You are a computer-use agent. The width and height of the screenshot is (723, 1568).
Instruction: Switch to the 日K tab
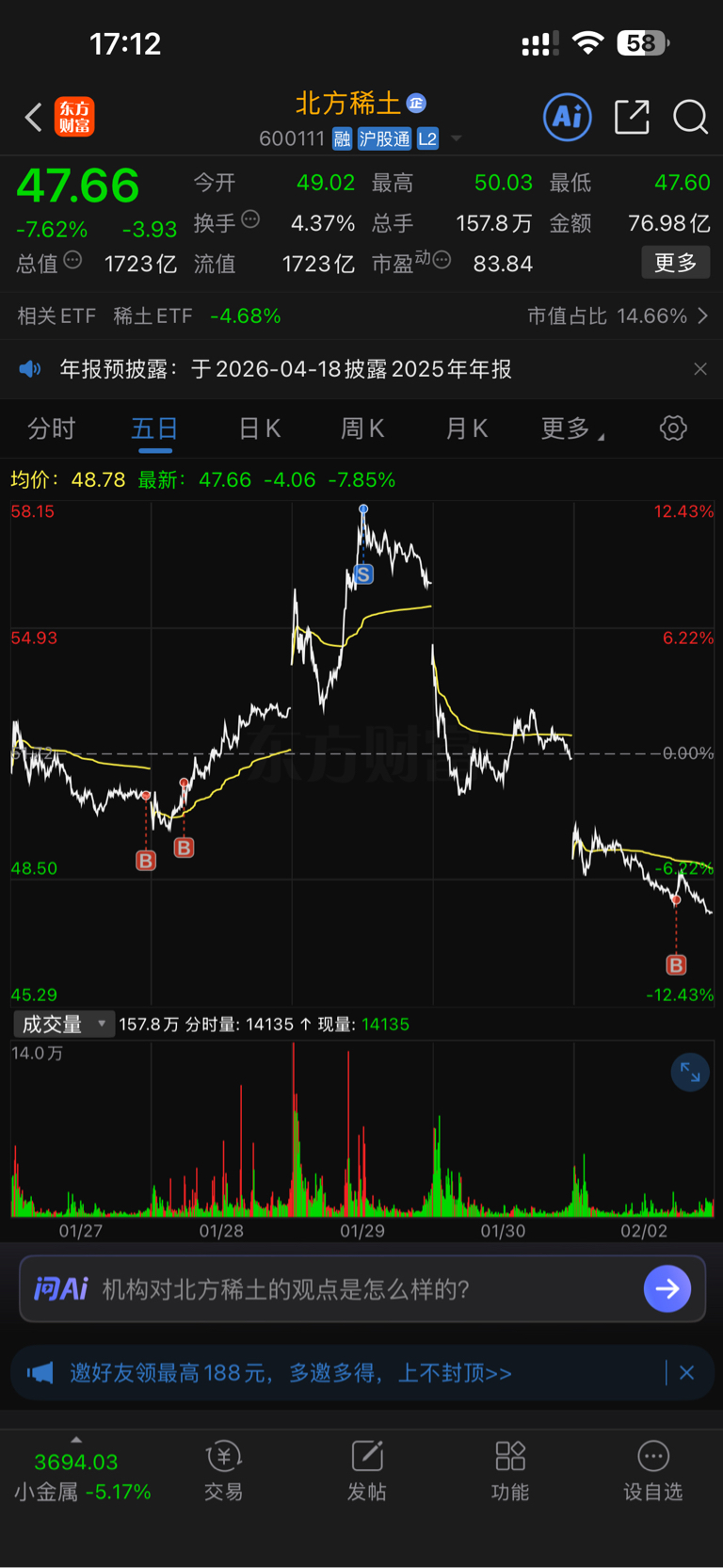[x=260, y=429]
